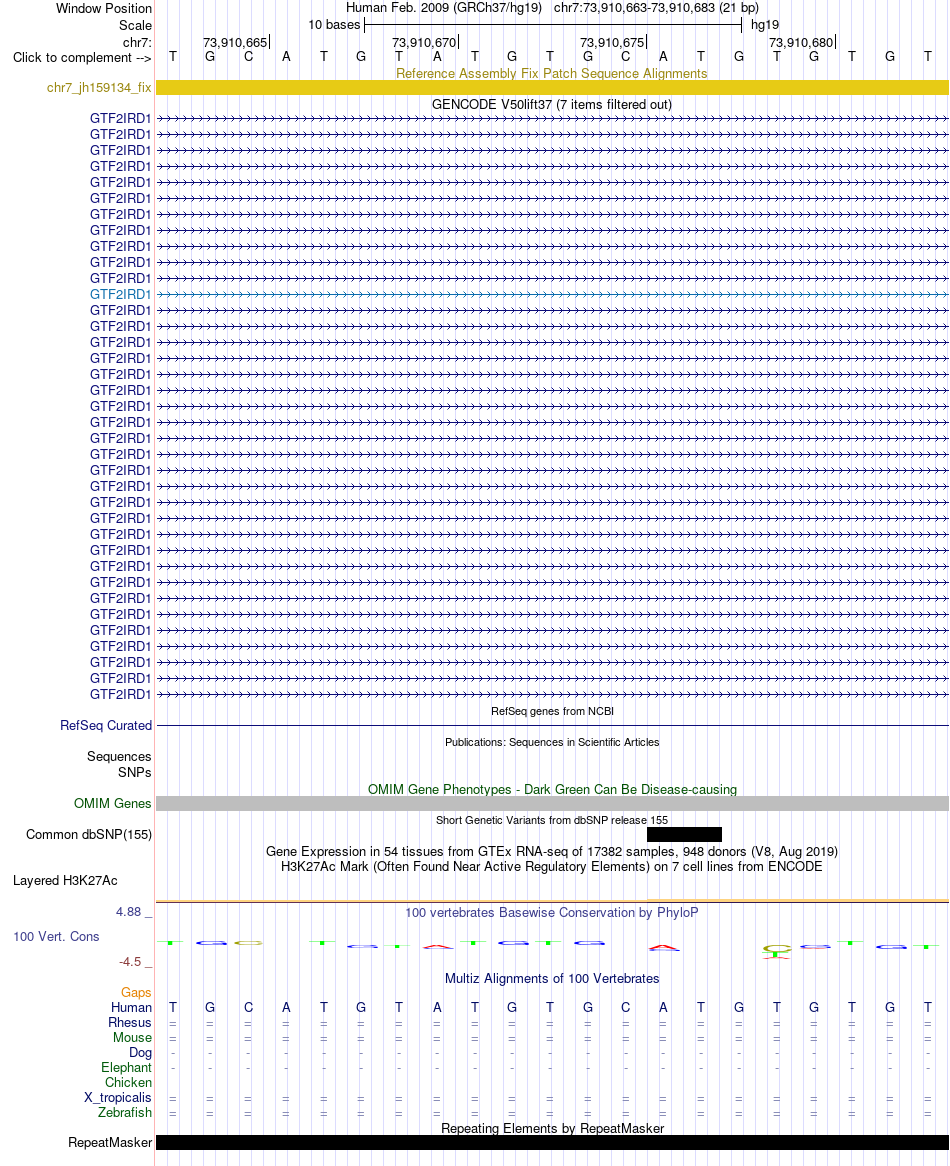The width and height of the screenshot is (950, 1166).
Task: Click the Sequences track label
Action: [x=119, y=756]
